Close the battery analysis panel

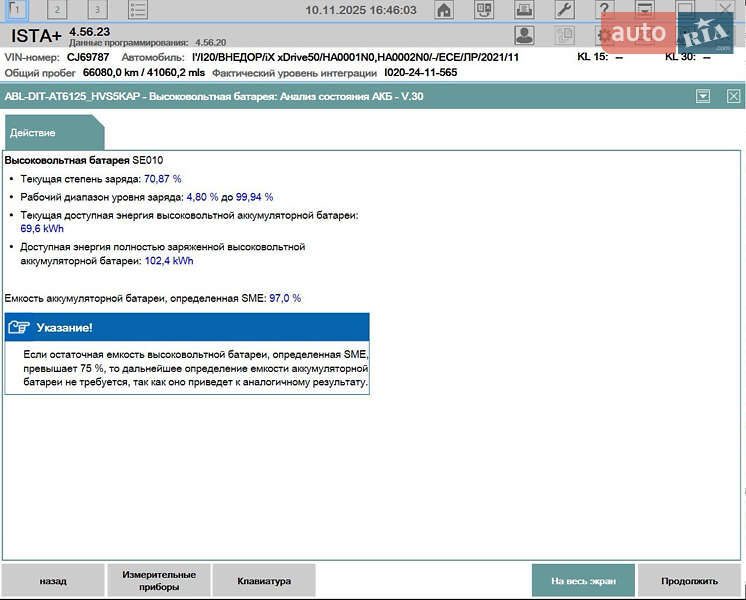coord(733,96)
